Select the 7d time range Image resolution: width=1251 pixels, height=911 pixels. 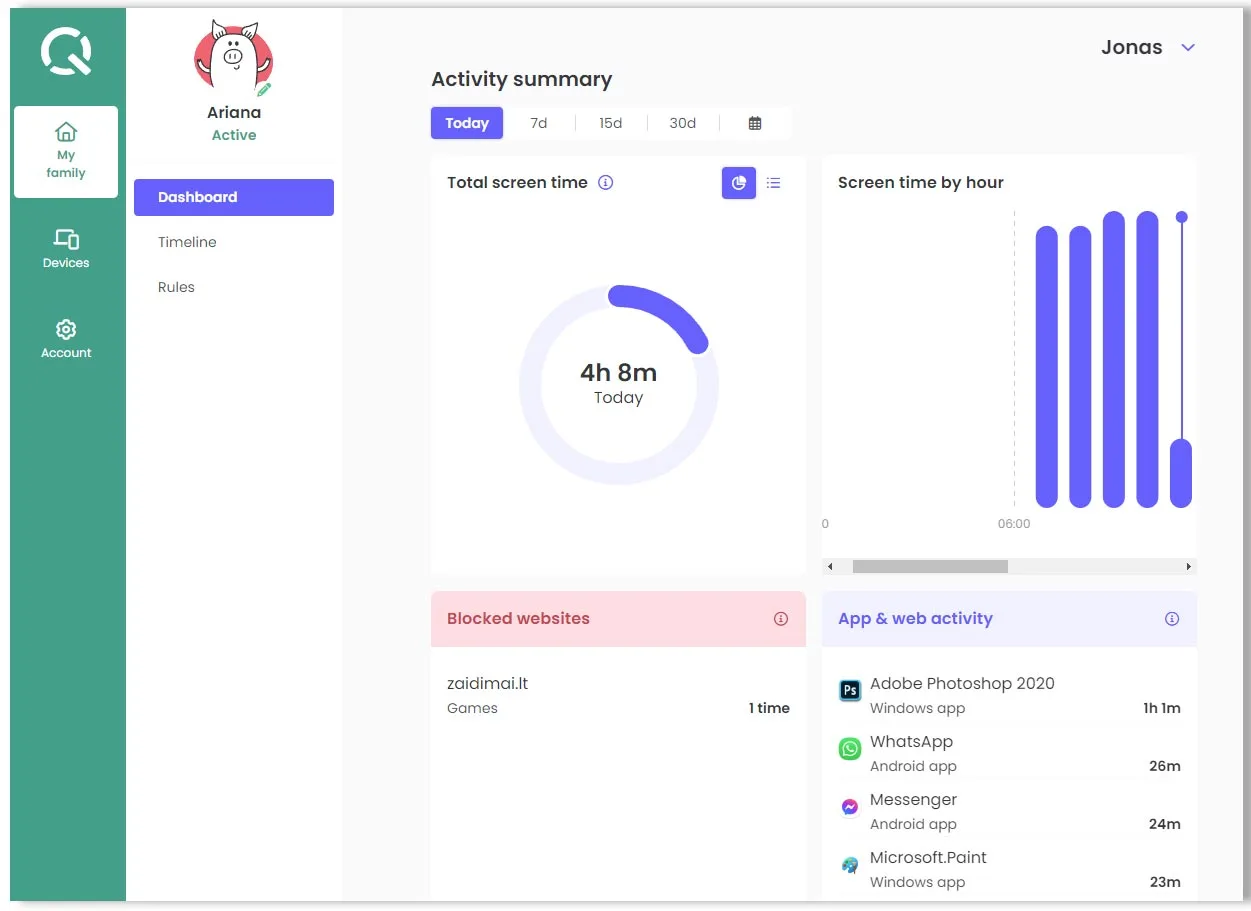pos(539,123)
